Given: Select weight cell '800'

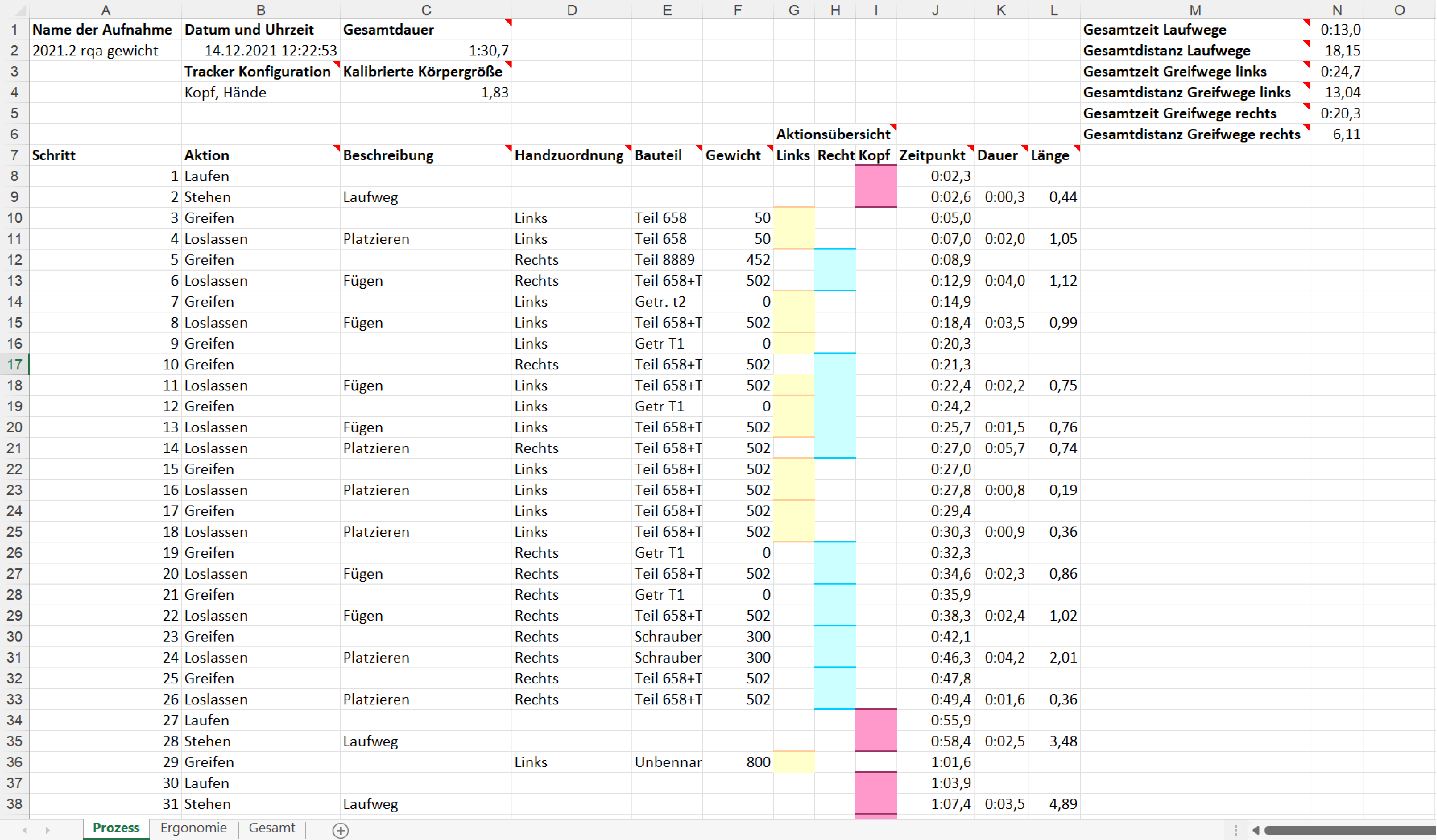Looking at the screenshot, I should pos(738,762).
